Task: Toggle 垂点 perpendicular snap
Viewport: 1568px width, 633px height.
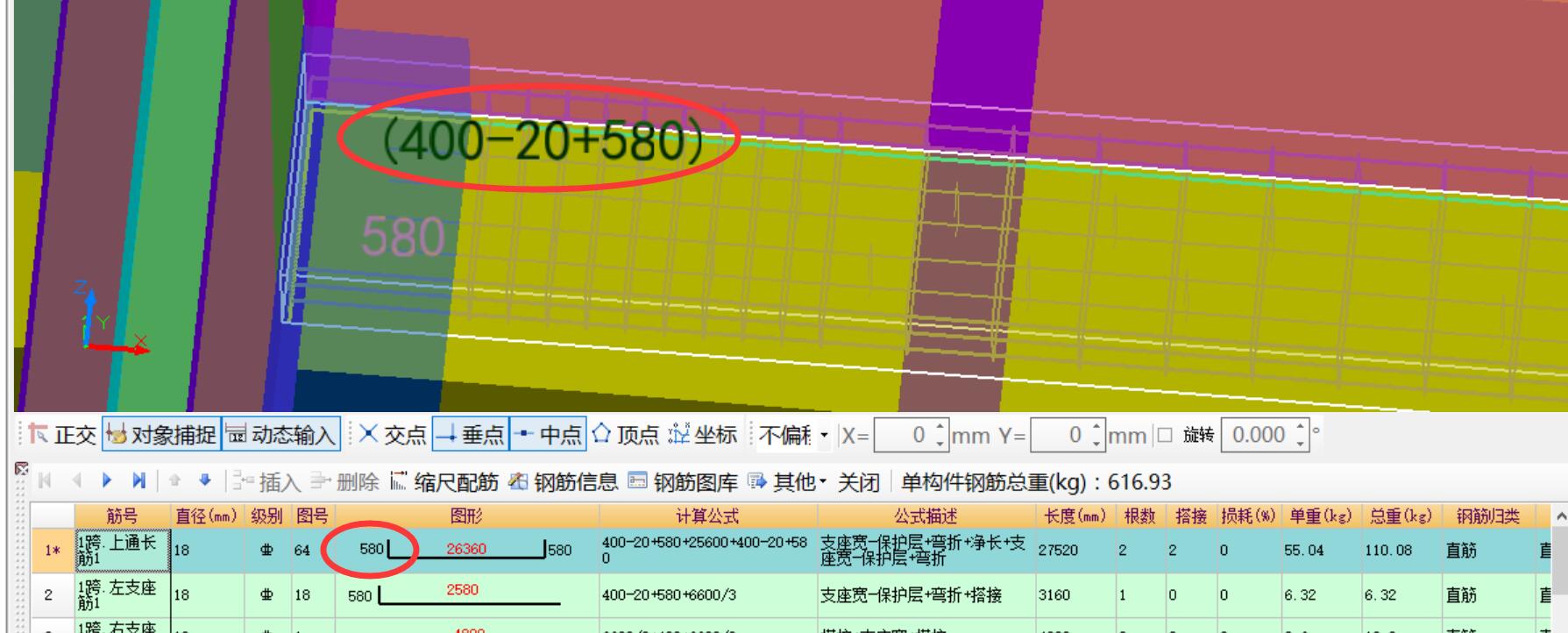Action: [x=470, y=435]
